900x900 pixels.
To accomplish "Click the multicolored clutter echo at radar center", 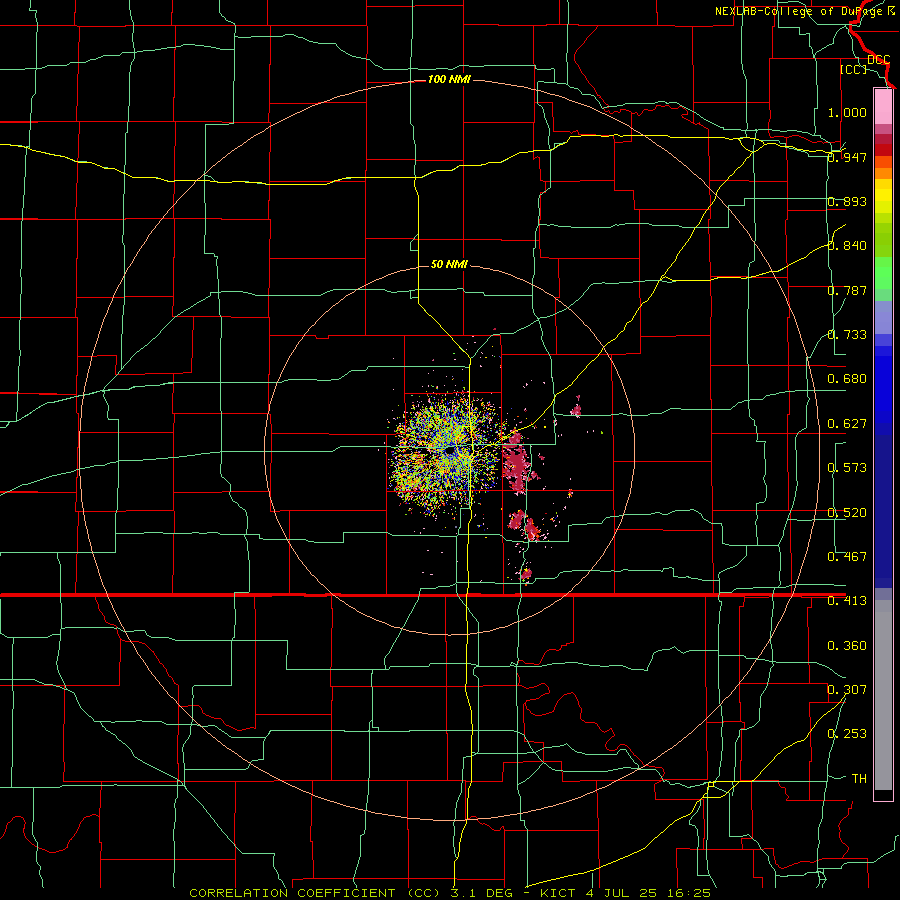I will [x=447, y=453].
